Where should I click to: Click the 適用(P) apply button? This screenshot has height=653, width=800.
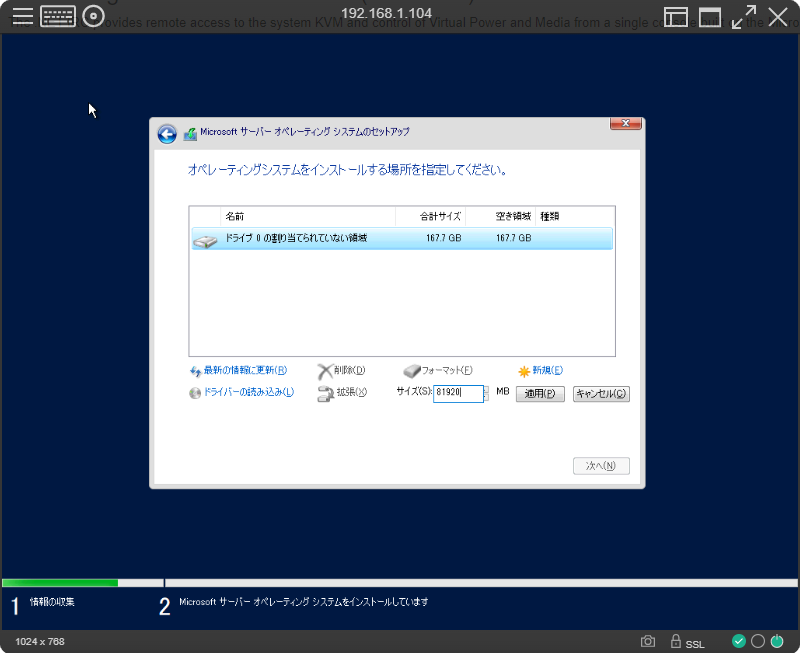point(540,394)
